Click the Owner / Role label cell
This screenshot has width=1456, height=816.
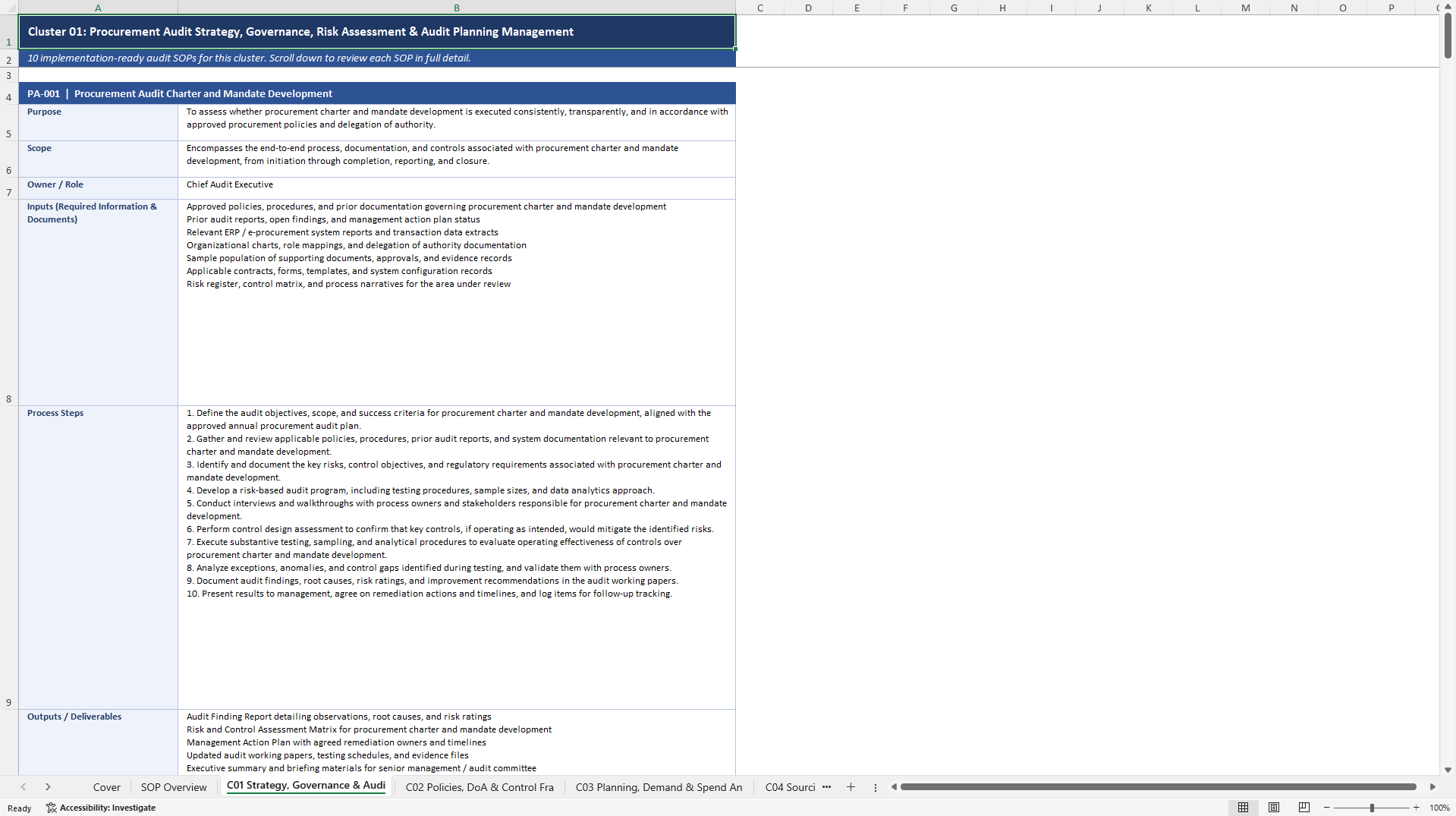coord(99,188)
